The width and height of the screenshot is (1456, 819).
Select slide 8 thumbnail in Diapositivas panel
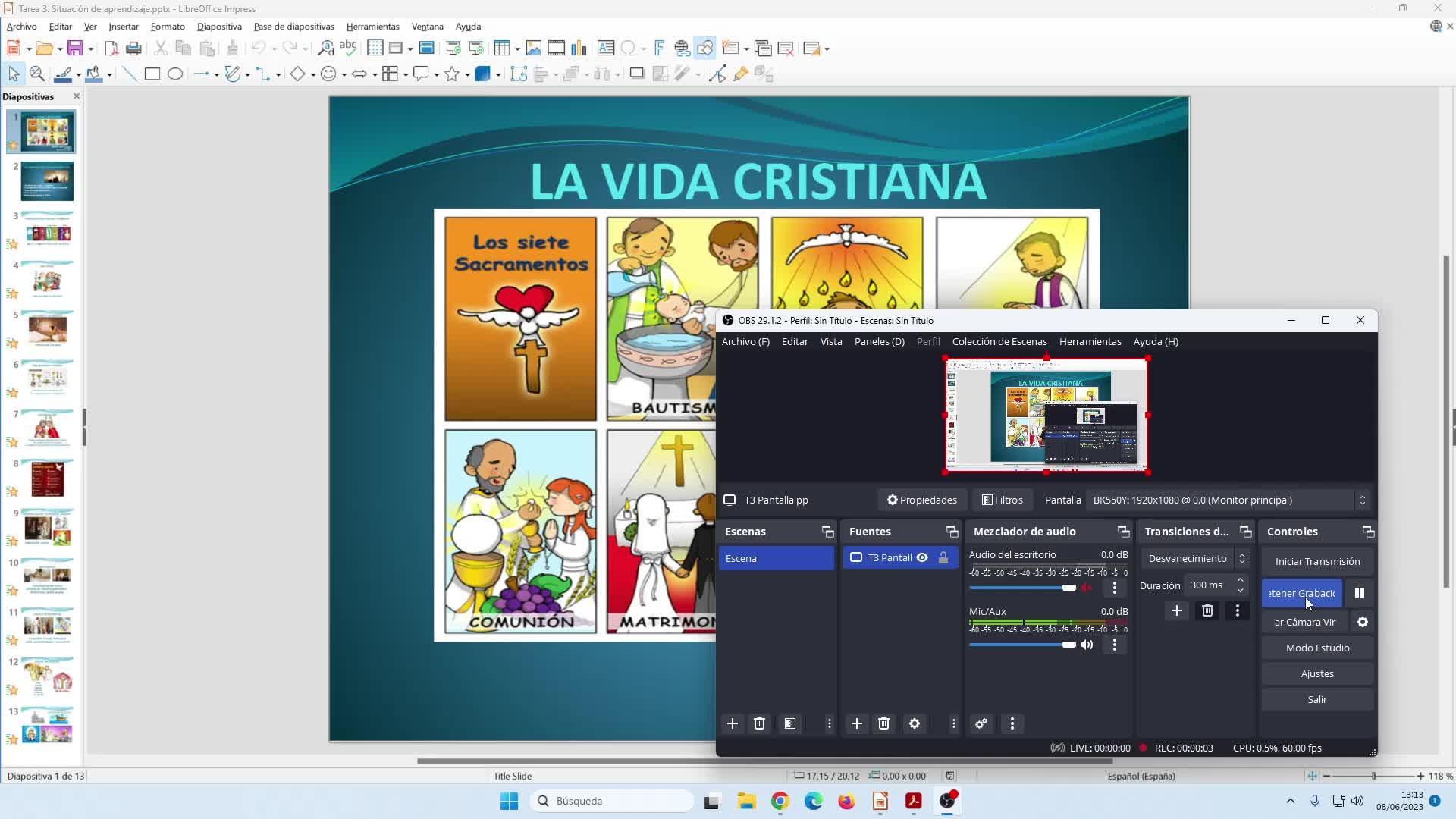(47, 479)
